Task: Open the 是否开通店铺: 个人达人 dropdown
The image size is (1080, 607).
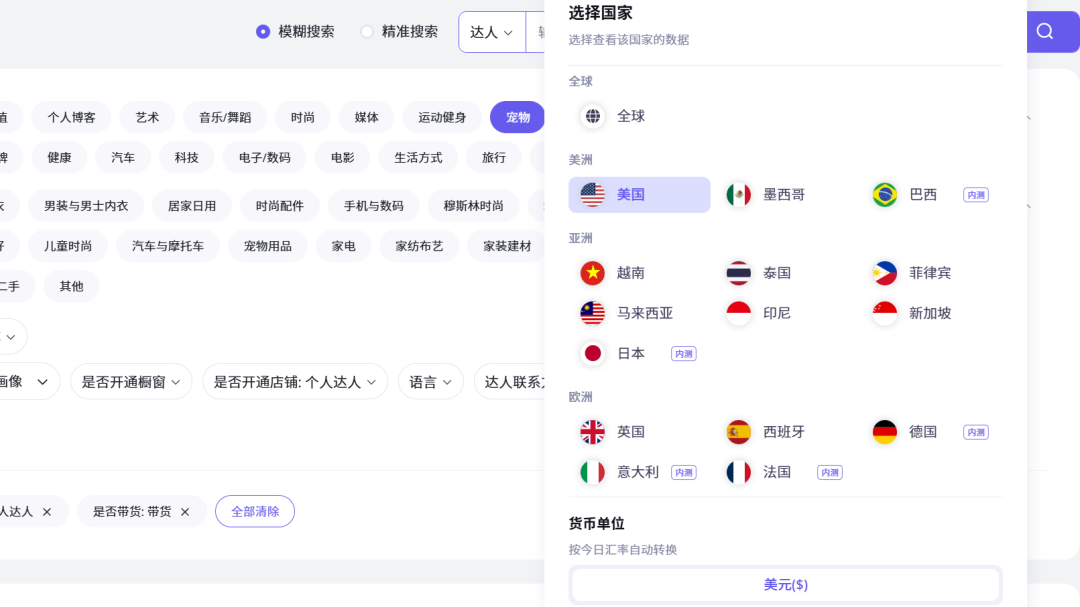Action: click(295, 382)
